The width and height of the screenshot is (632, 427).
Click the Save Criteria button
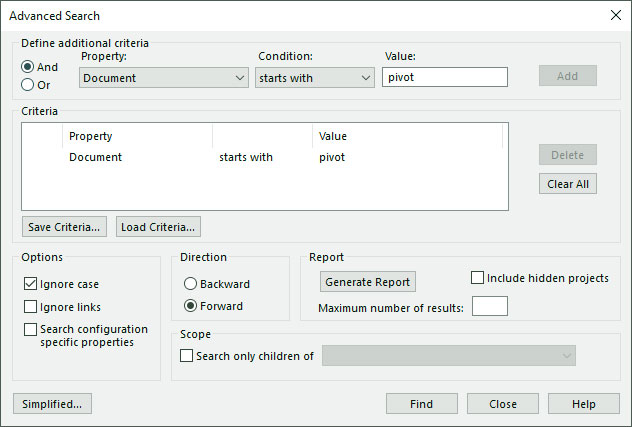[64, 227]
